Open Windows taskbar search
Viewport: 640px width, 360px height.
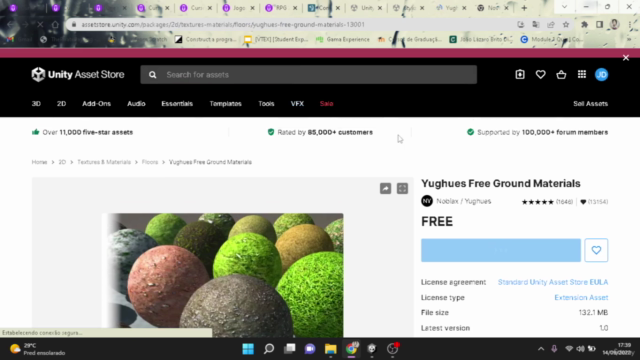(x=269, y=349)
